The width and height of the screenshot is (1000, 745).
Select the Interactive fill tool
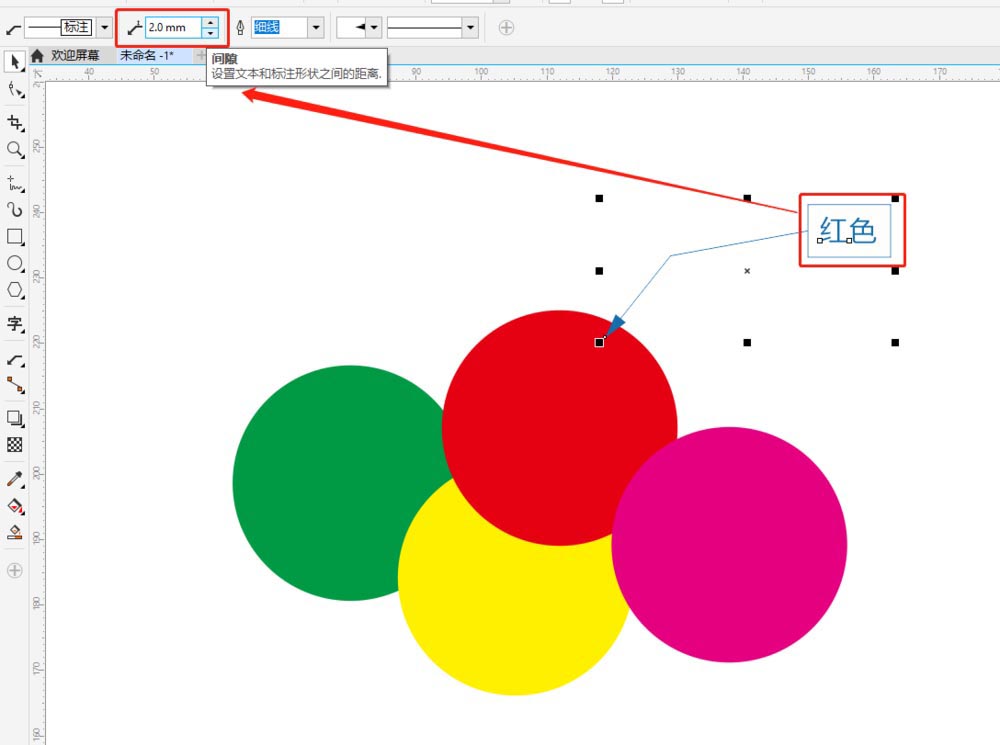point(15,506)
